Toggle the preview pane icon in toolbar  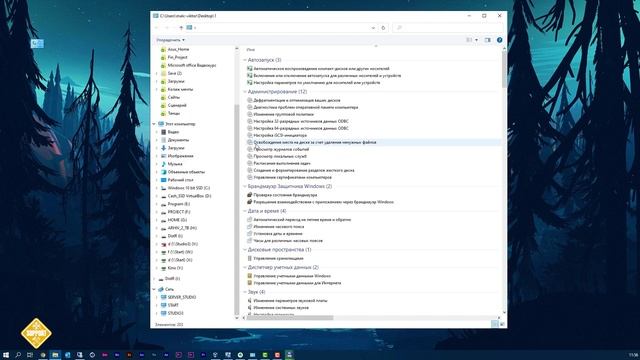(x=487, y=40)
